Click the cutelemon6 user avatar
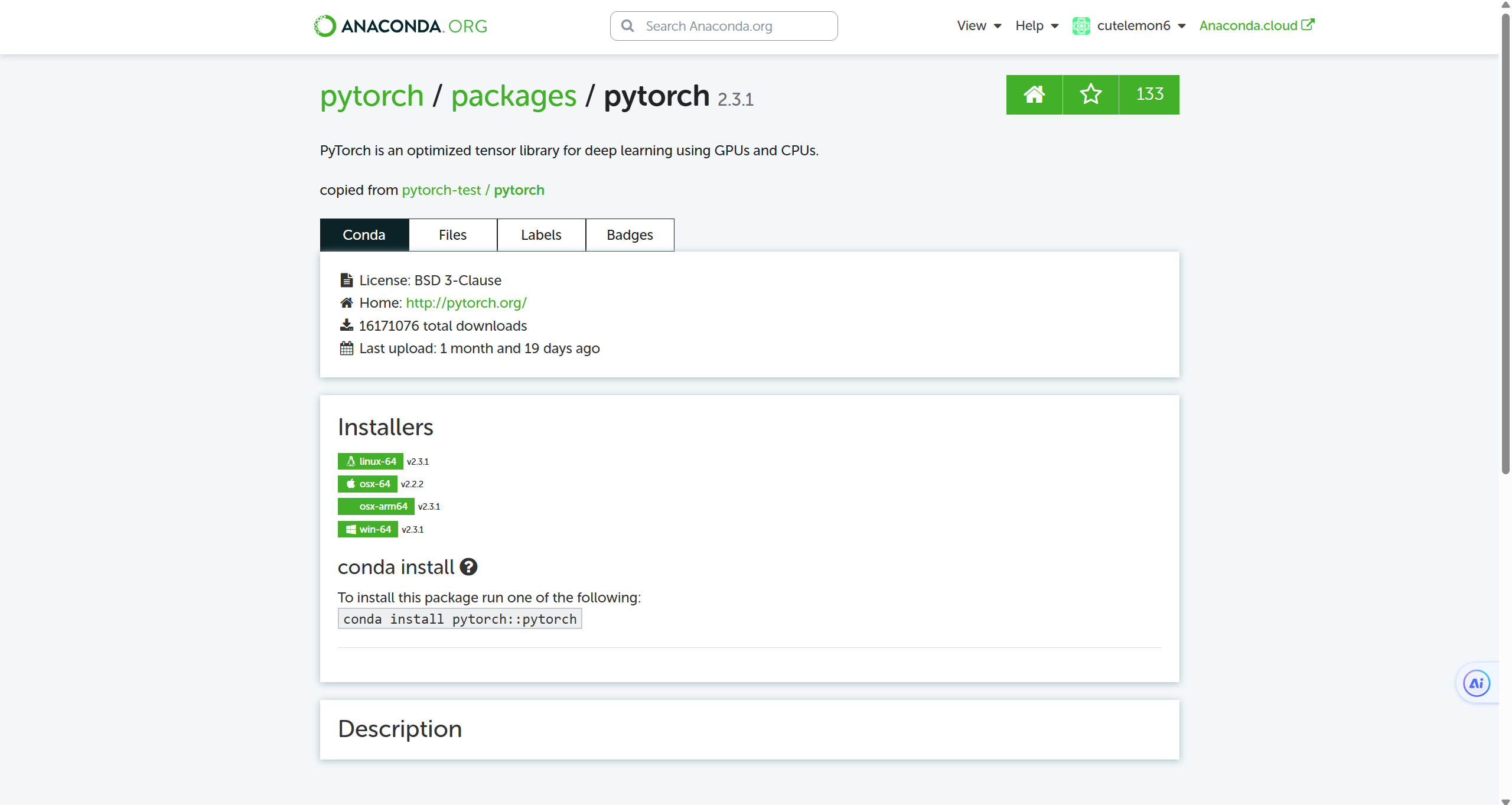The width and height of the screenshot is (1512, 805). point(1081,26)
